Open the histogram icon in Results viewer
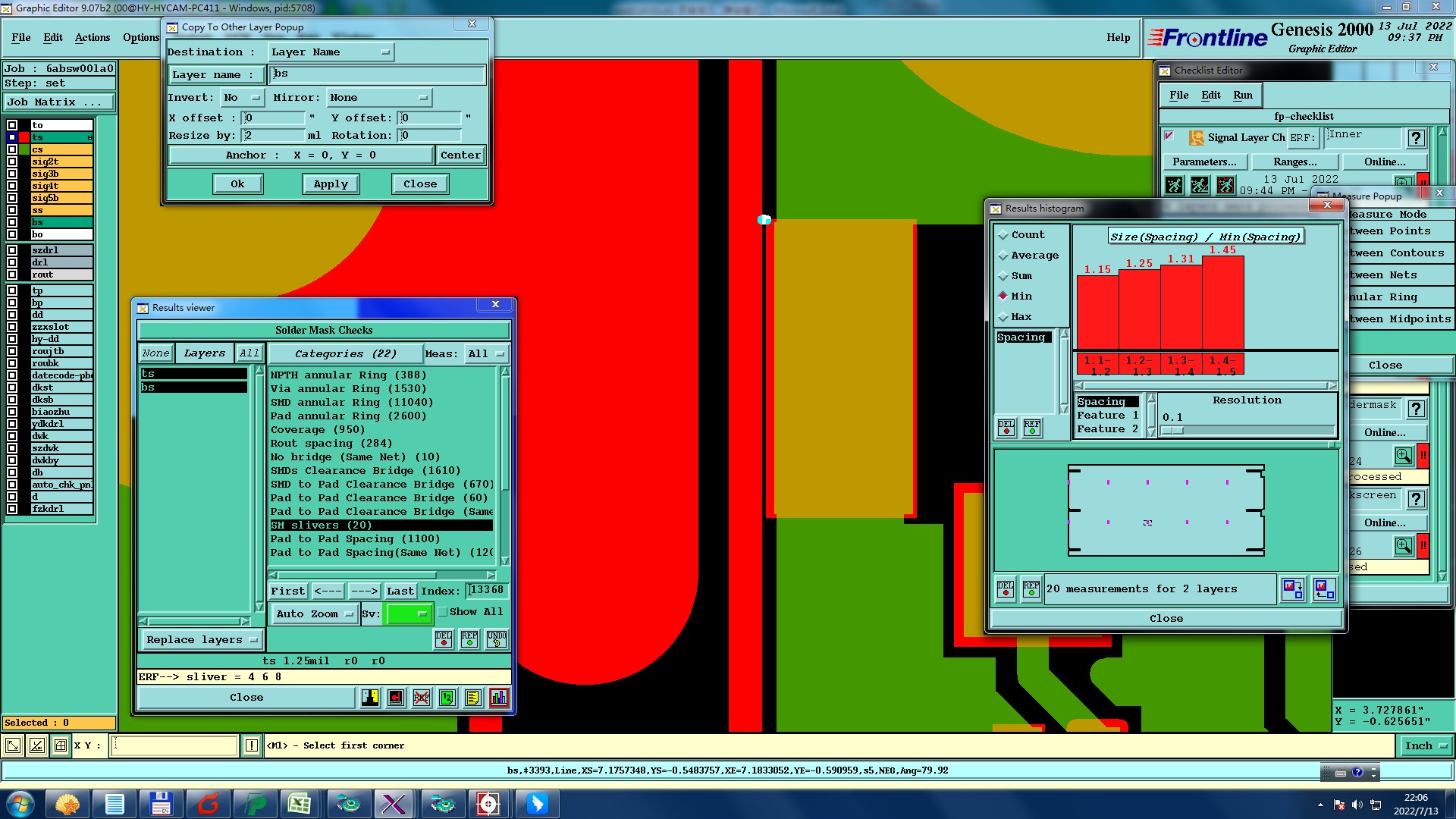Viewport: 1456px width, 819px height. pos(498,698)
